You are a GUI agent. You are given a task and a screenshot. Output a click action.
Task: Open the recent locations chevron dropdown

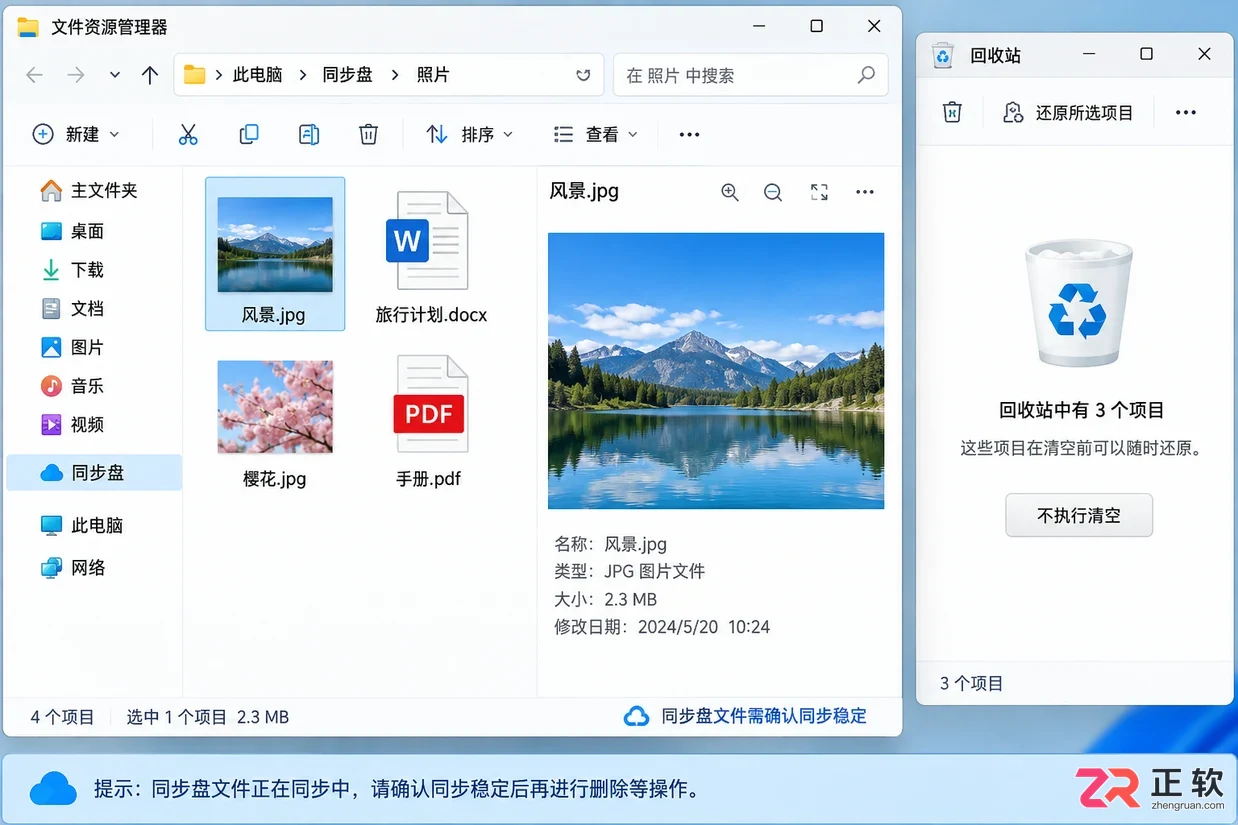pyautogui.click(x=115, y=75)
